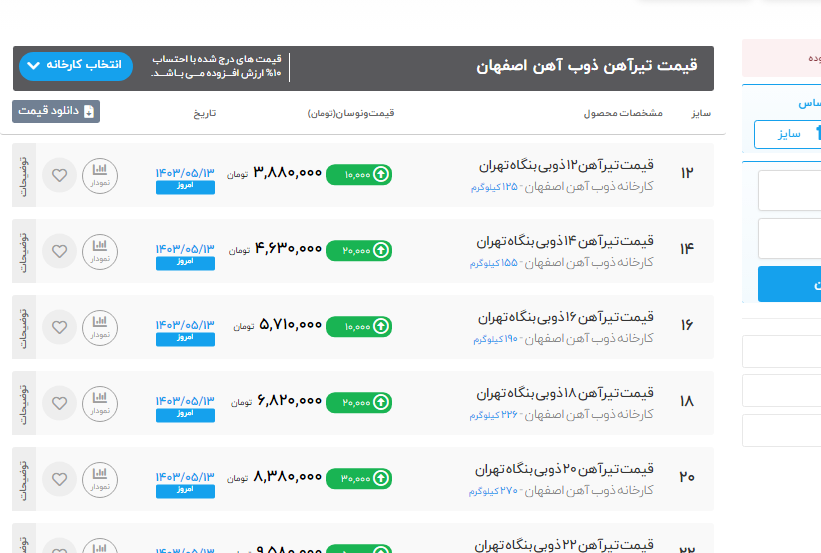Click the green 10,000 up-arrow badge in size 12 row
This screenshot has height=553, width=821.
(x=359, y=174)
